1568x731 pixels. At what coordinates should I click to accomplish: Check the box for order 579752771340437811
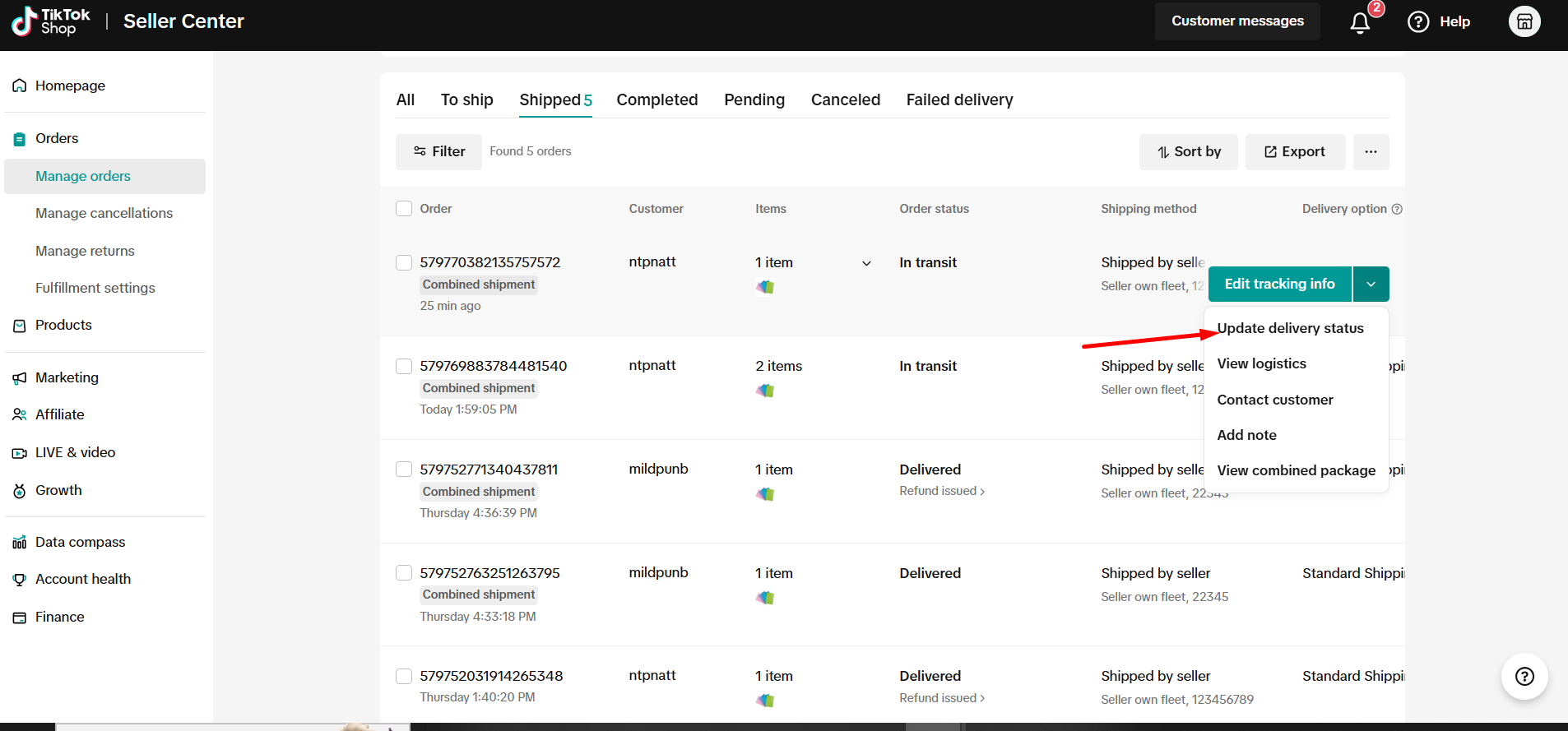[404, 470]
